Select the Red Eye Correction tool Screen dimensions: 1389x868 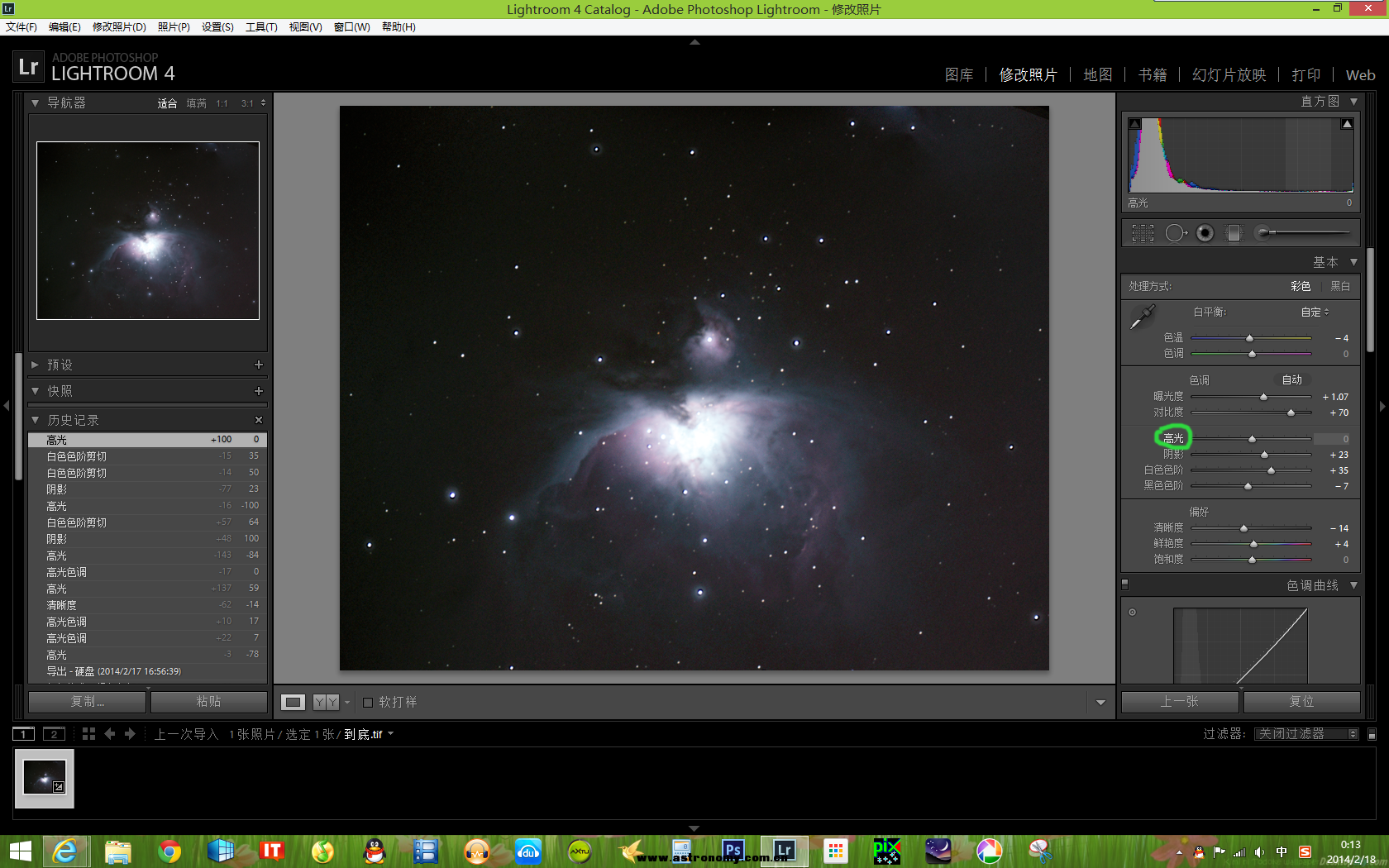1205,233
